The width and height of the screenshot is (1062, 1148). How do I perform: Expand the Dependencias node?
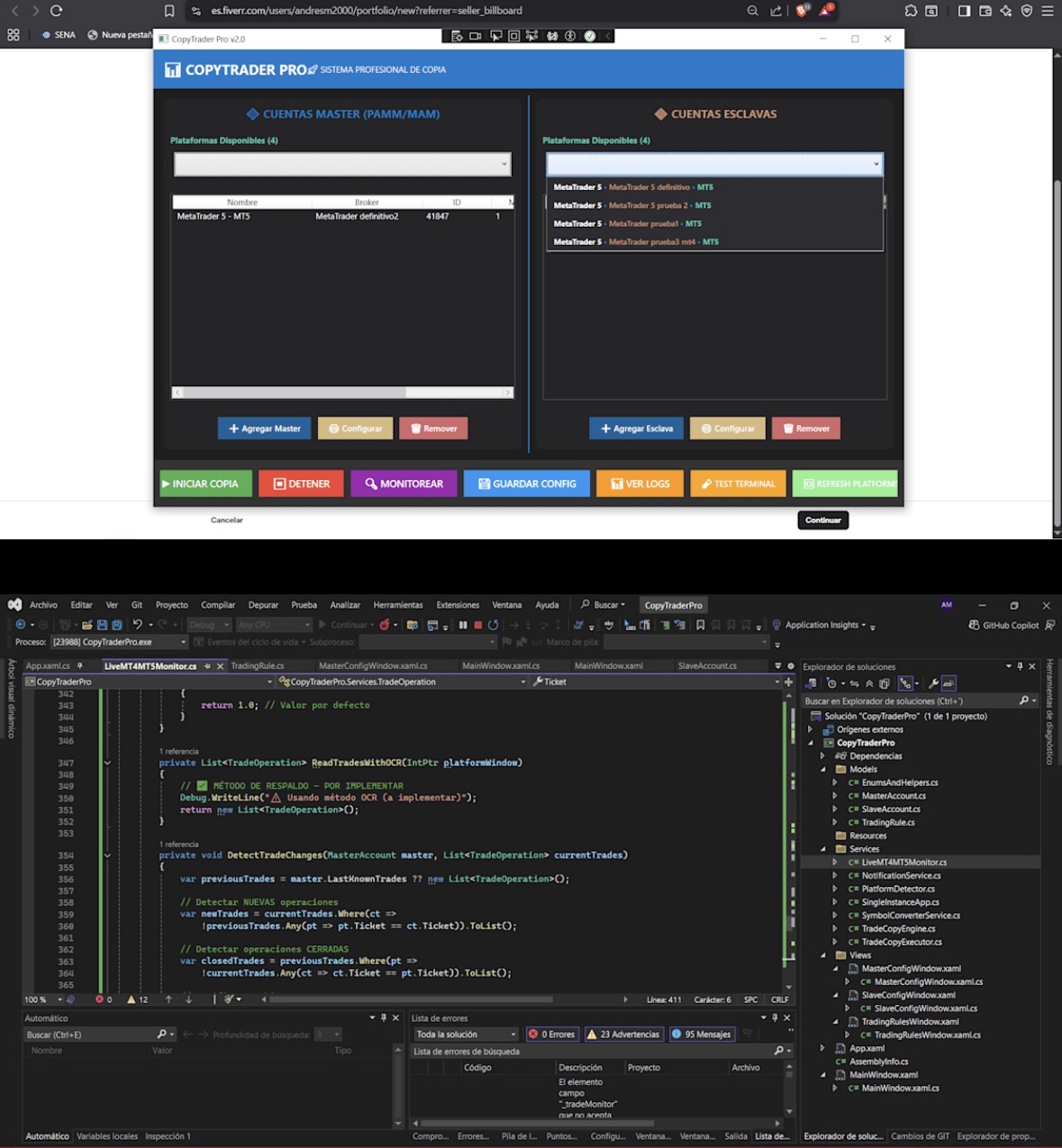[822, 756]
